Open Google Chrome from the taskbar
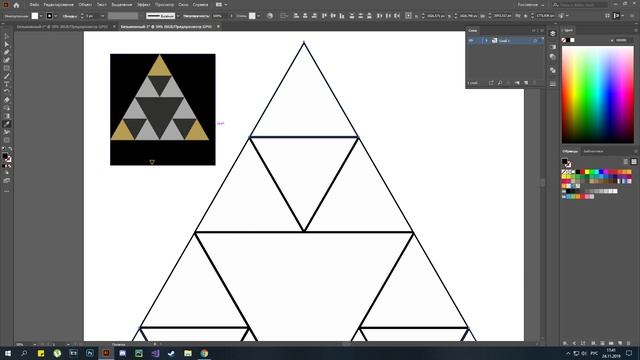This screenshot has height=360, width=640. 204,353
